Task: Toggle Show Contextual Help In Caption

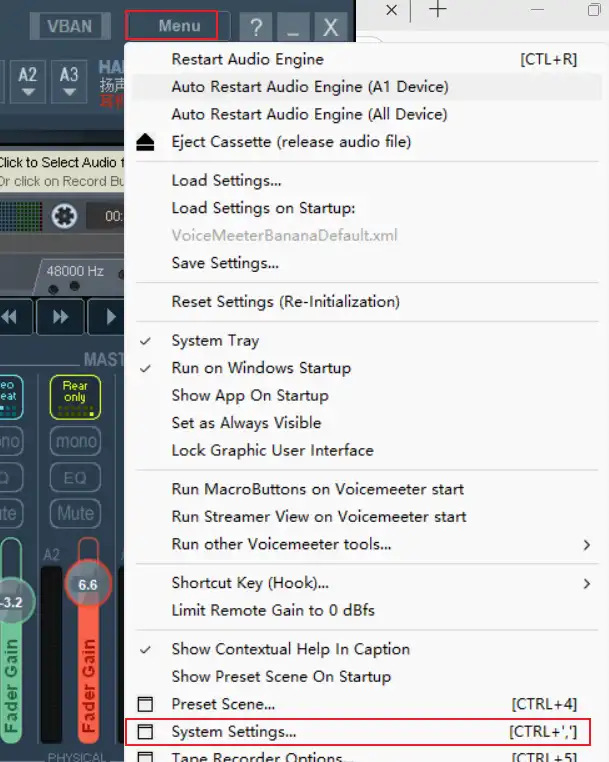Action: (290, 650)
